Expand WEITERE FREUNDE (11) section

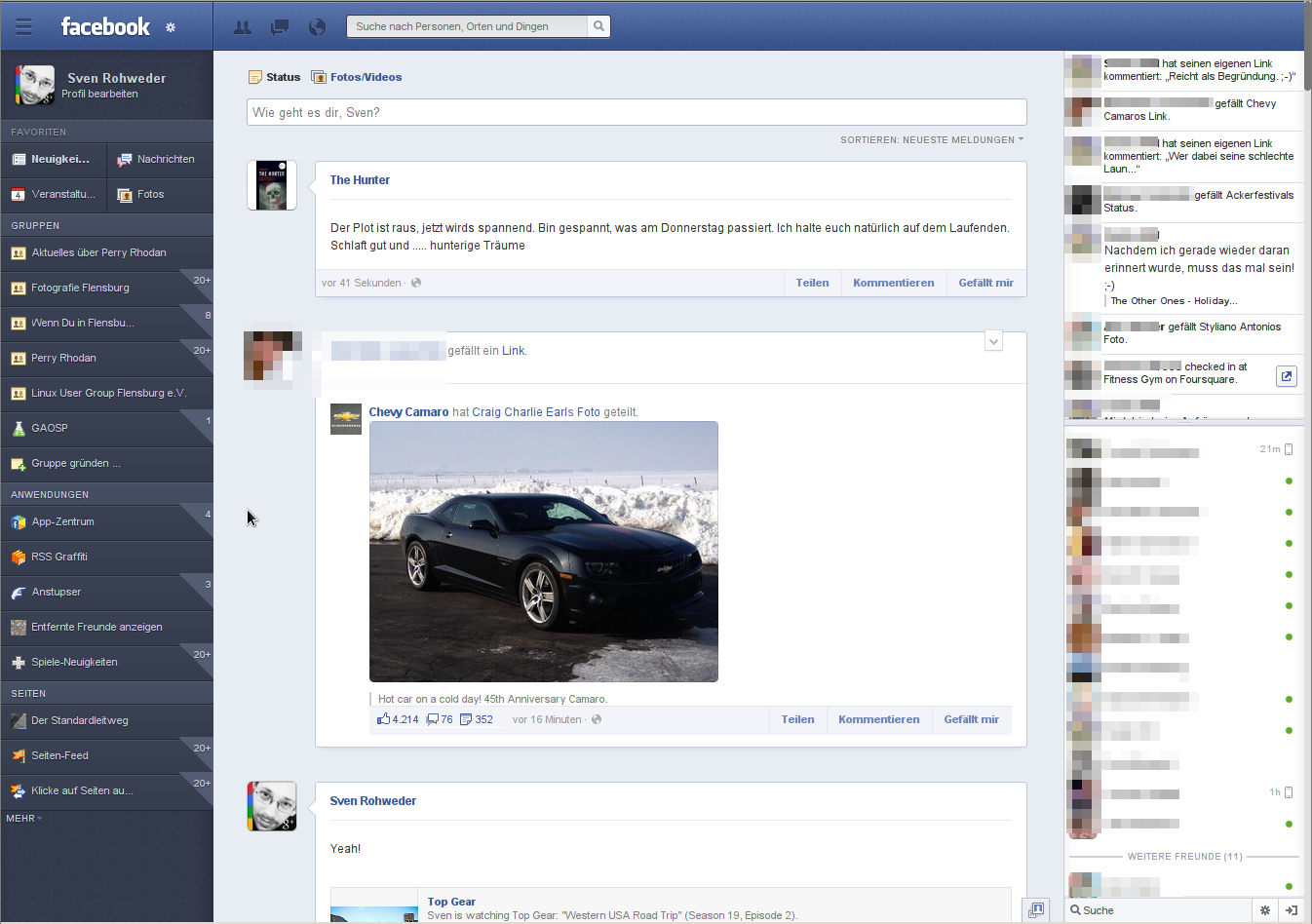(1184, 857)
